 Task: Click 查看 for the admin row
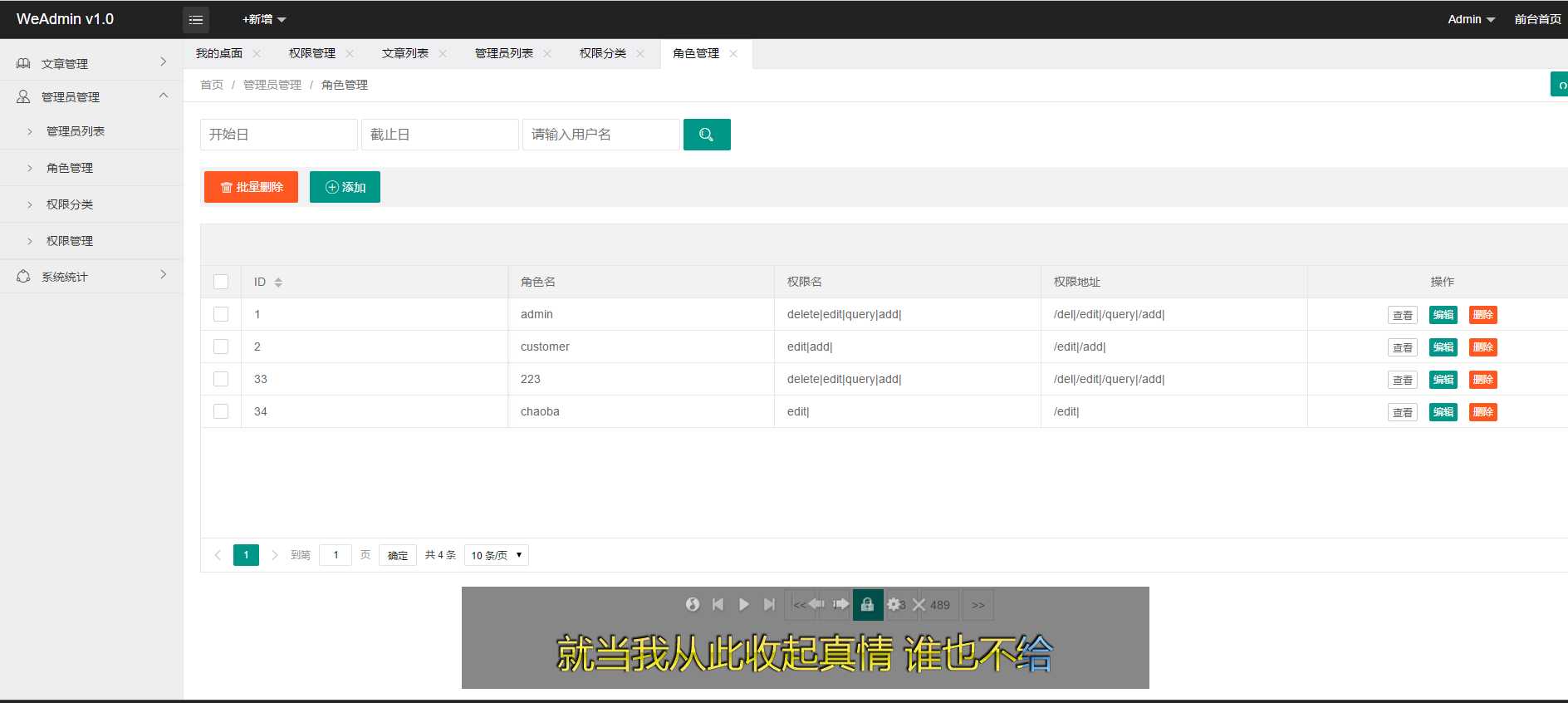pos(1403,315)
